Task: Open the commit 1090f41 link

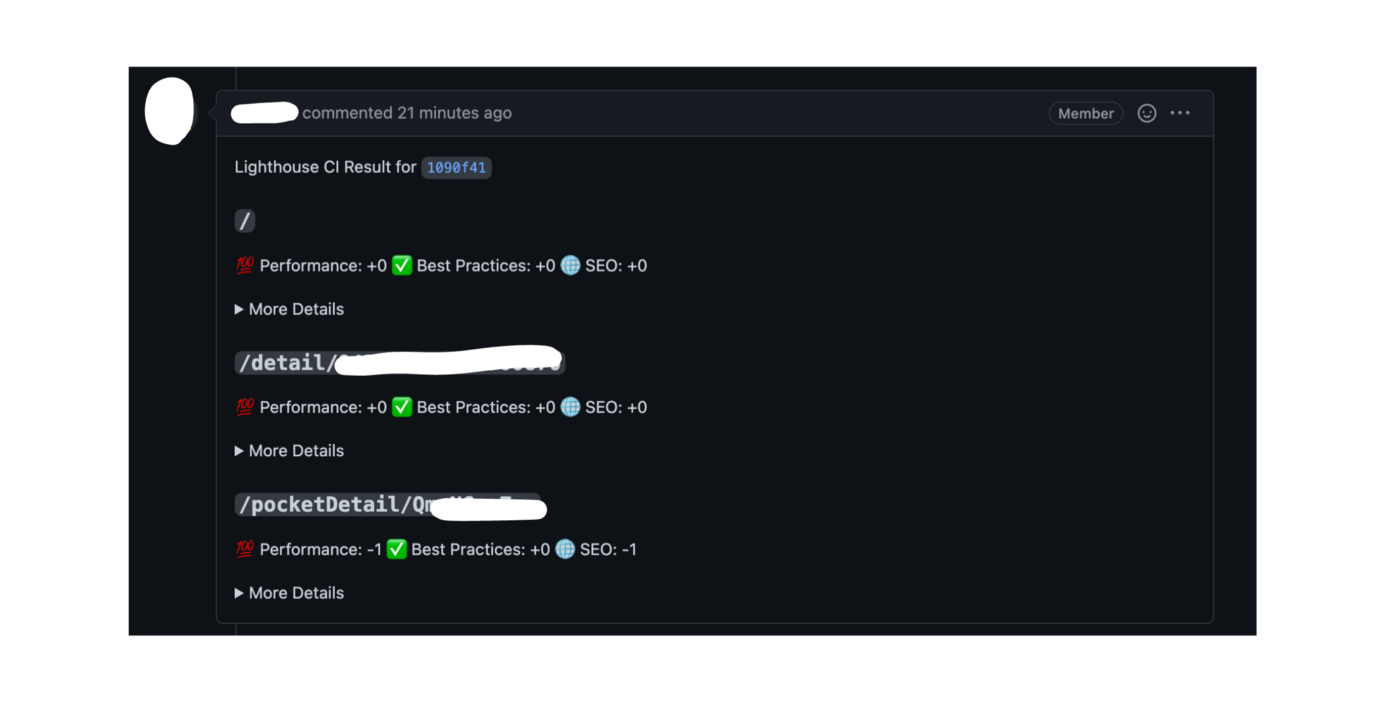Action: [456, 168]
